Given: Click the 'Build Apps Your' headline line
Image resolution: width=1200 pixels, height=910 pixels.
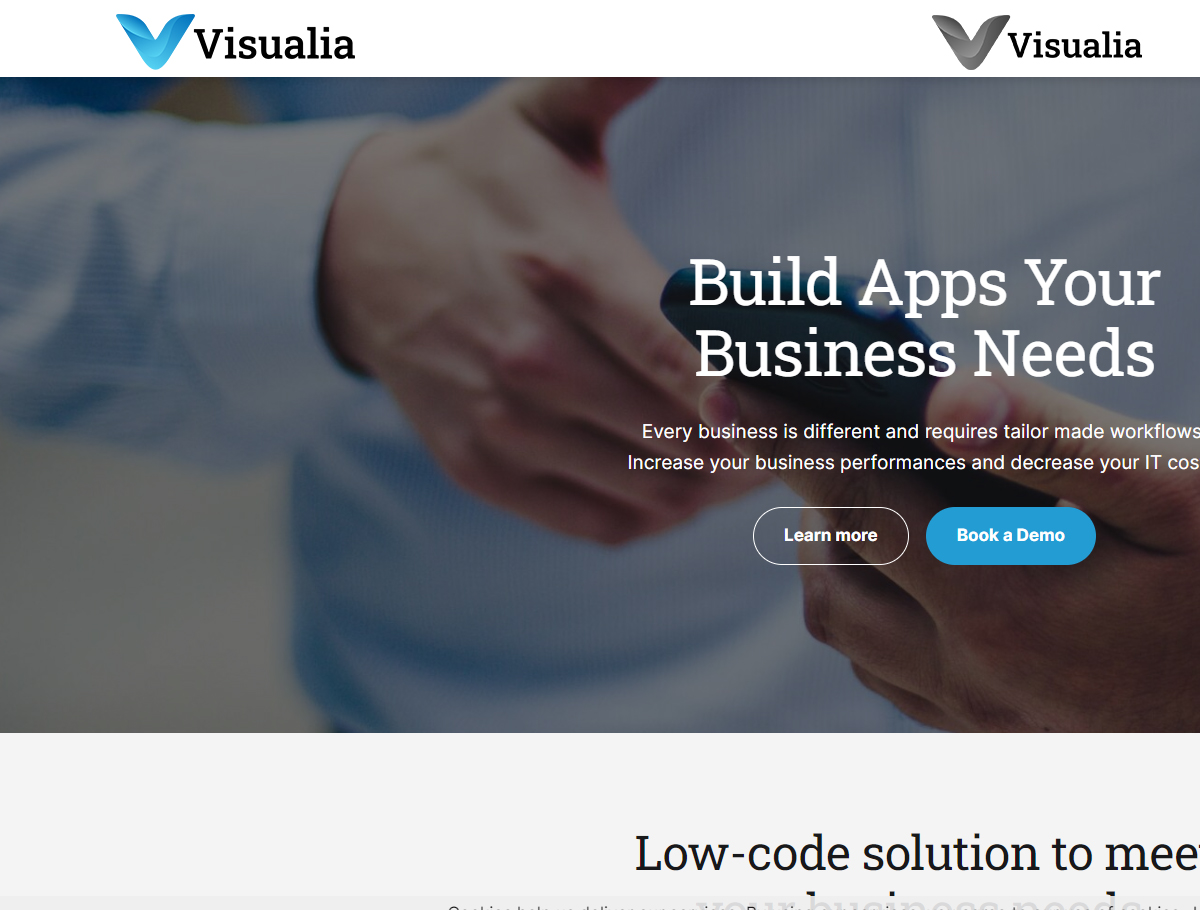Looking at the screenshot, I should (924, 283).
